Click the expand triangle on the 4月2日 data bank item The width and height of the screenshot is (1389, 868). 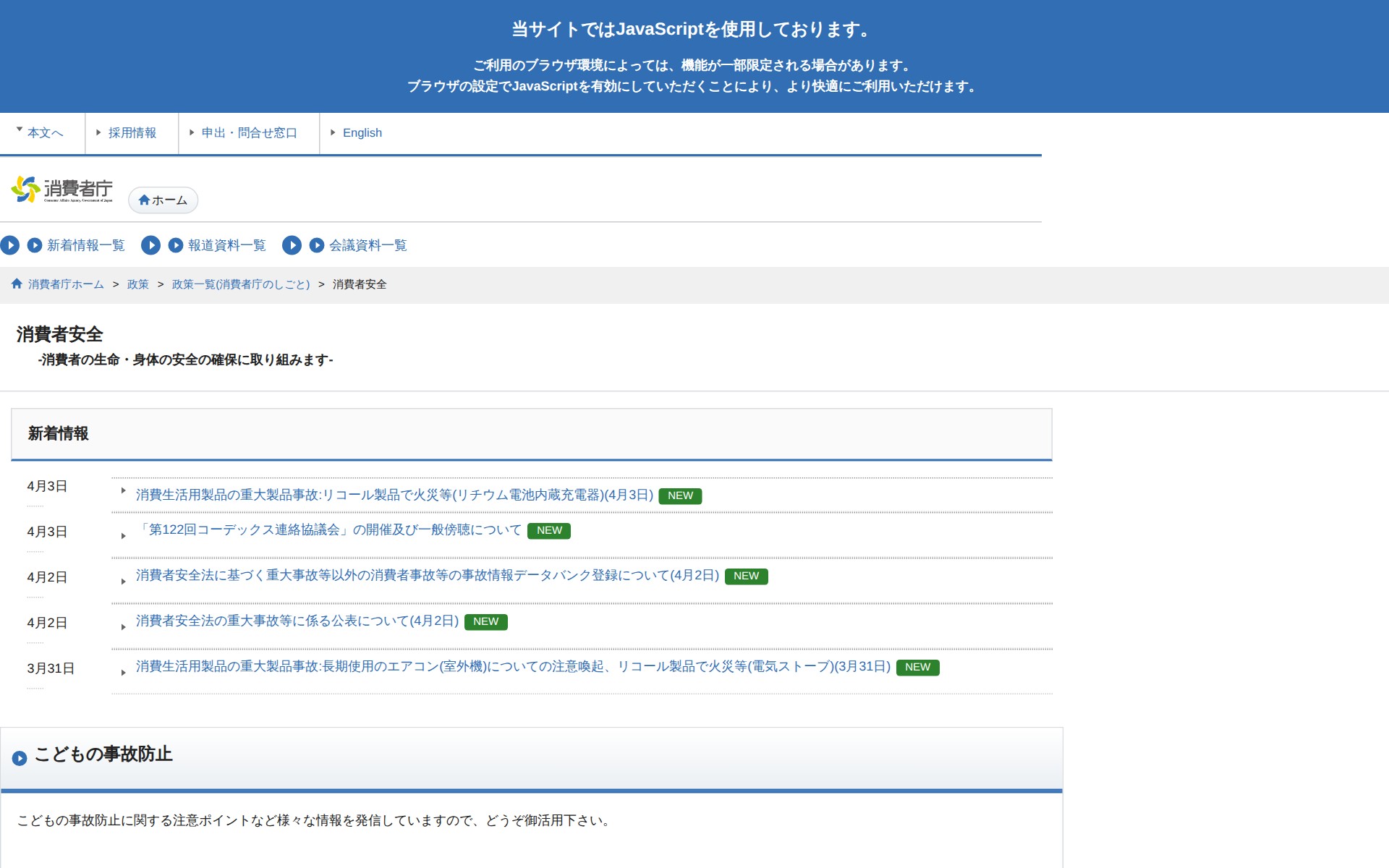(x=124, y=582)
